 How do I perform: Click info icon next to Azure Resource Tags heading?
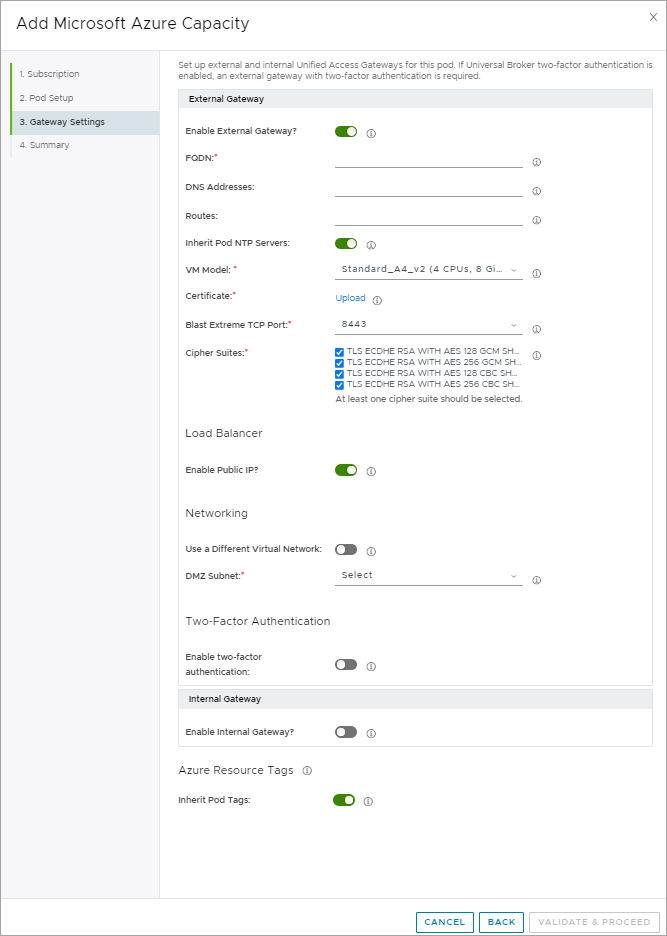tap(307, 771)
